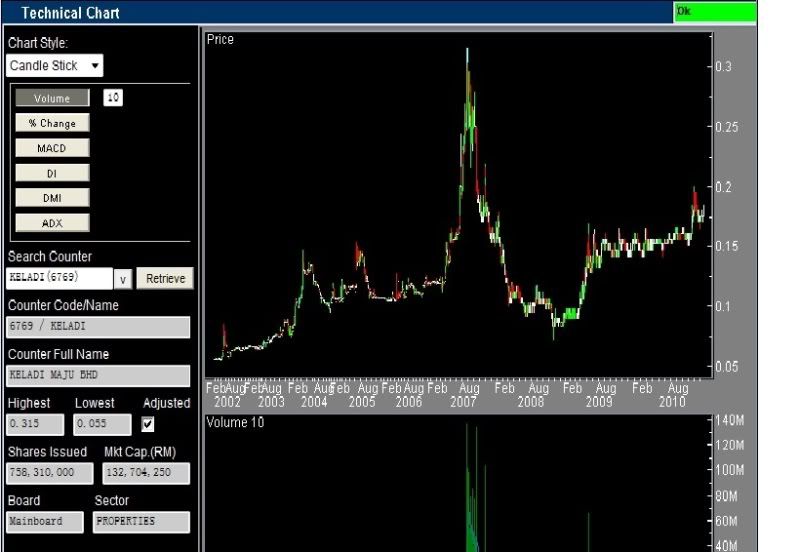Click the Counter Code/Name field
The image size is (799, 552).
coord(98,327)
